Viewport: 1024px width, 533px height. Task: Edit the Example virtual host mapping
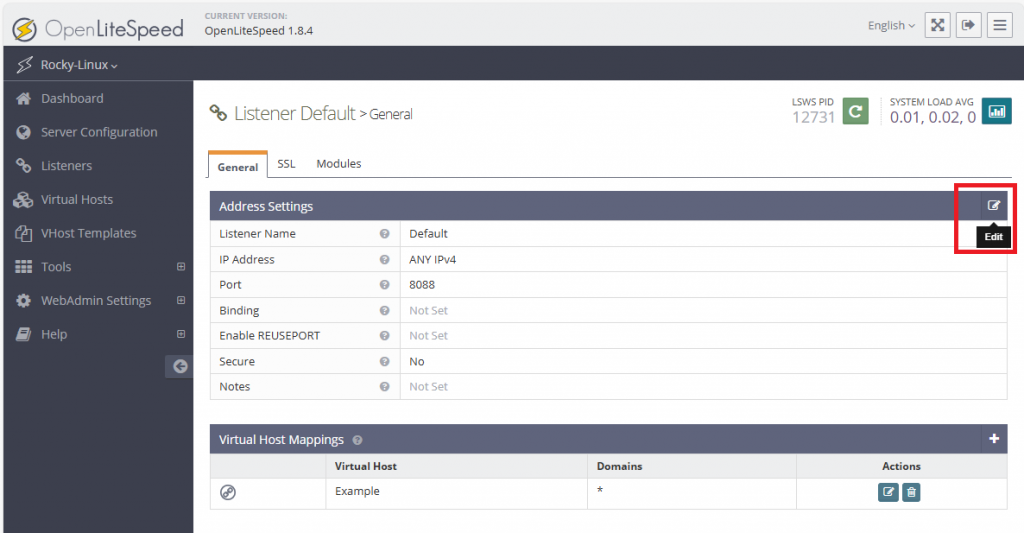[888, 492]
